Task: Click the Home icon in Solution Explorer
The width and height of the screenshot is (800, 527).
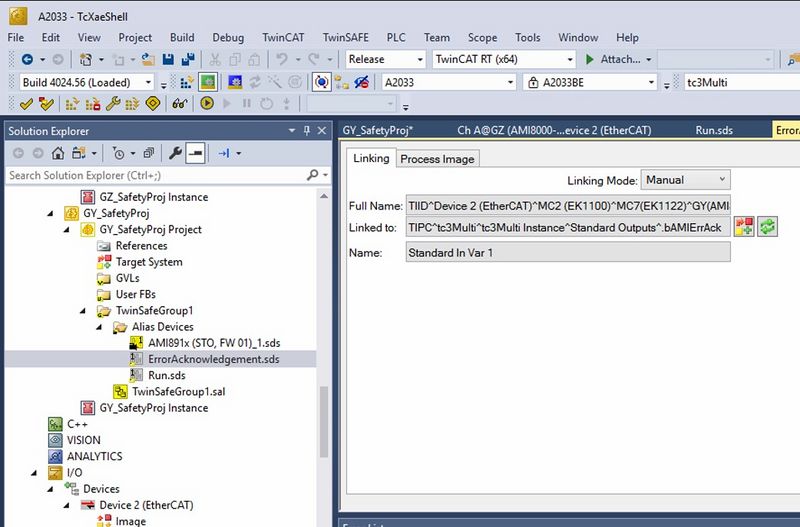Action: [58, 153]
